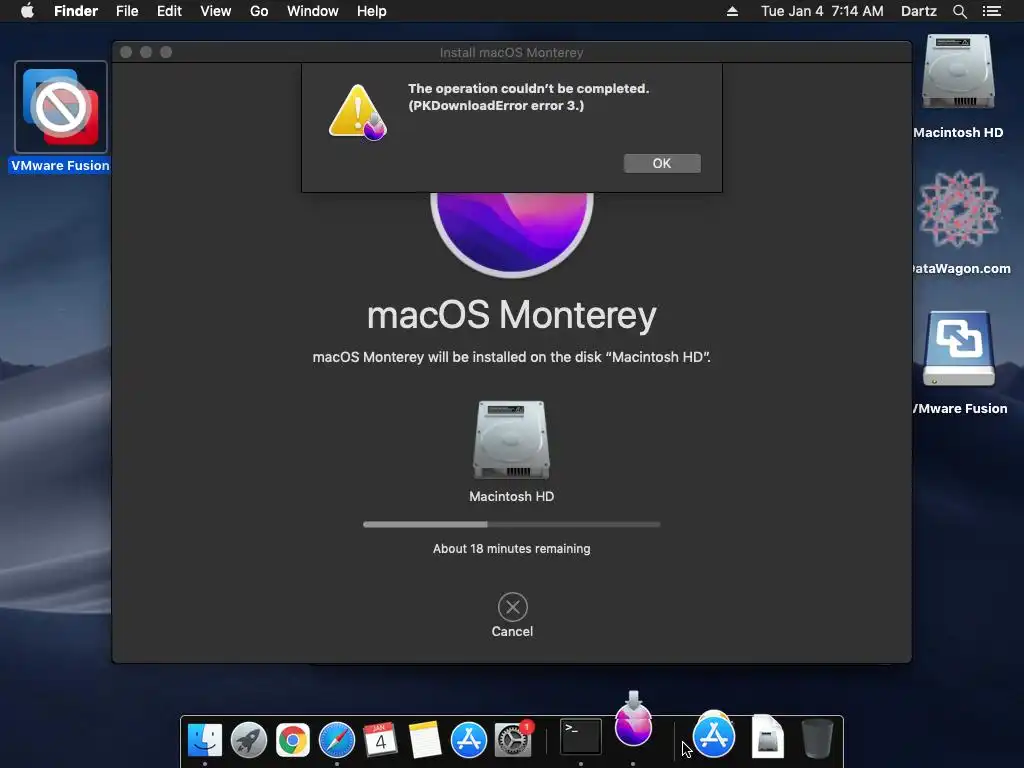Image resolution: width=1024 pixels, height=768 pixels.
Task: Open System Preferences with badge in Dock
Action: tap(513, 740)
